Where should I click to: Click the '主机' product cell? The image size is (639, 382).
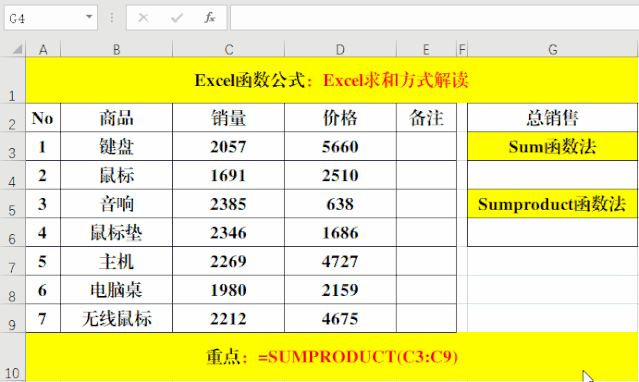(117, 261)
